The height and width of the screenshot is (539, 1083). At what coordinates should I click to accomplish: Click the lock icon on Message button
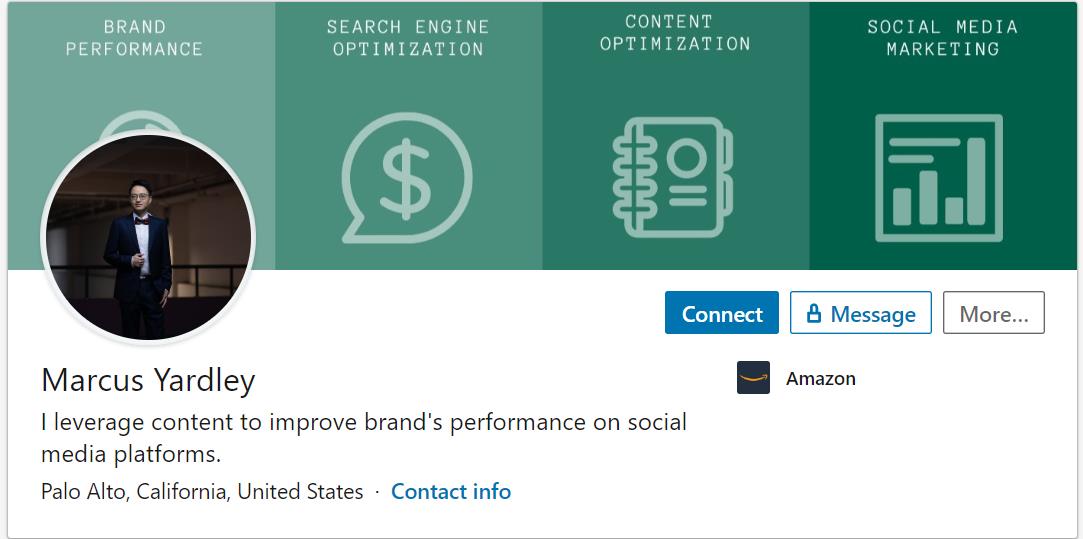813,314
